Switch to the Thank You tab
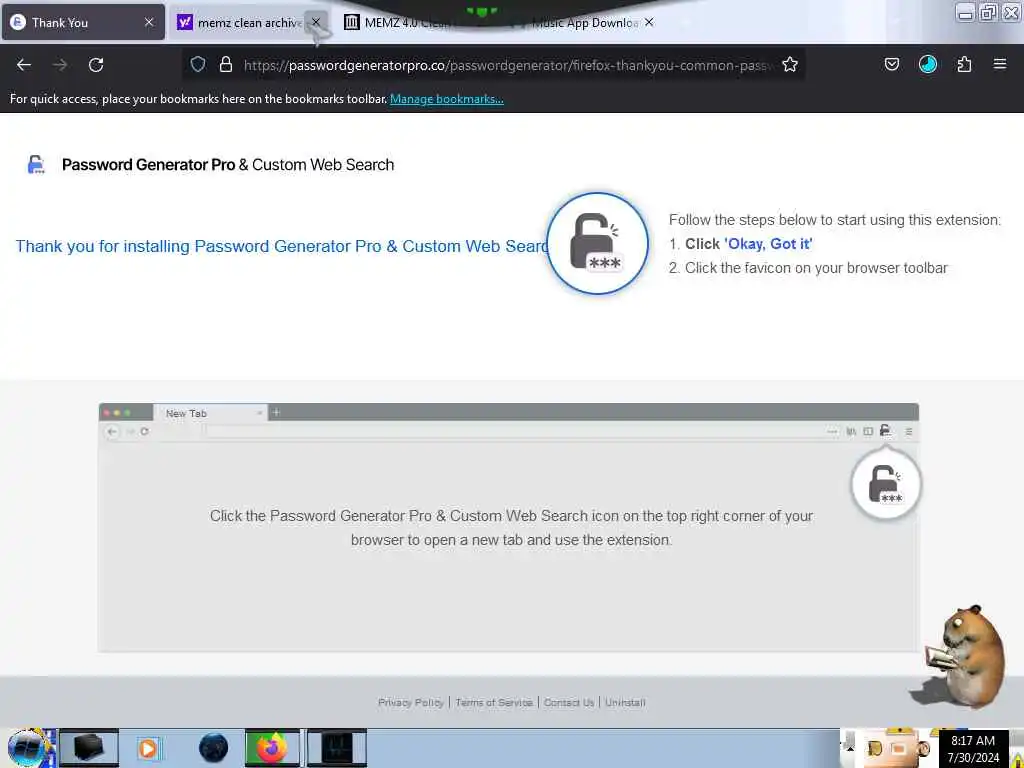 tap(83, 22)
